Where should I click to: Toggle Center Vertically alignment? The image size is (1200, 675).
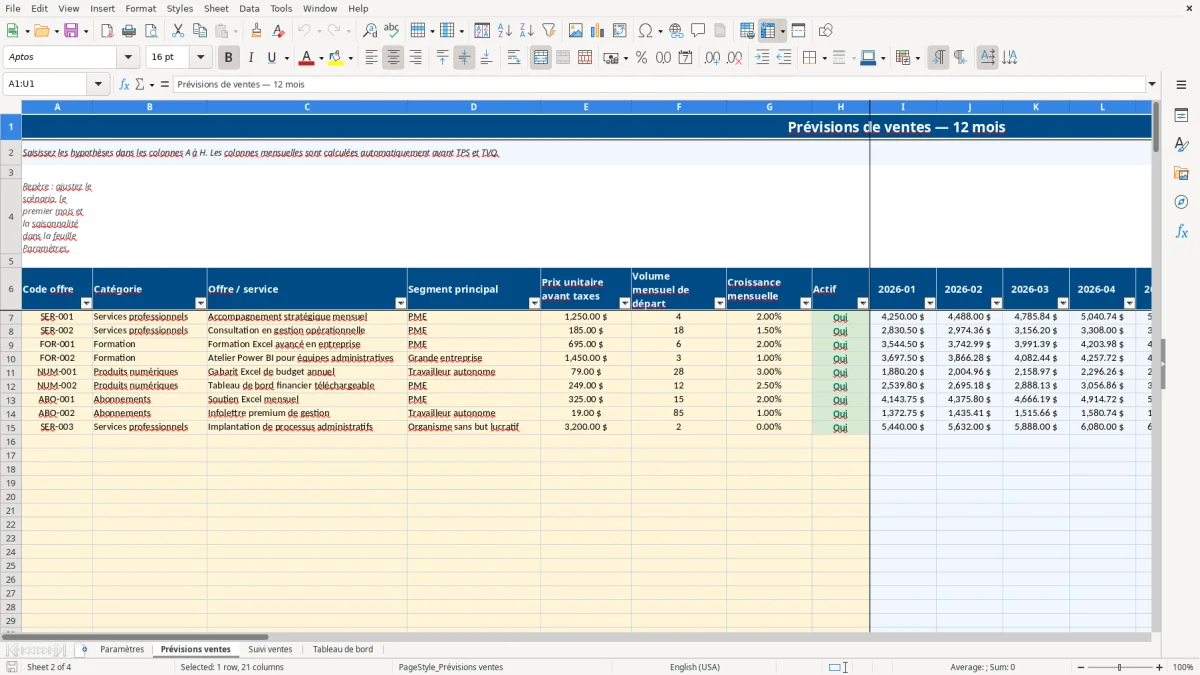coord(464,58)
